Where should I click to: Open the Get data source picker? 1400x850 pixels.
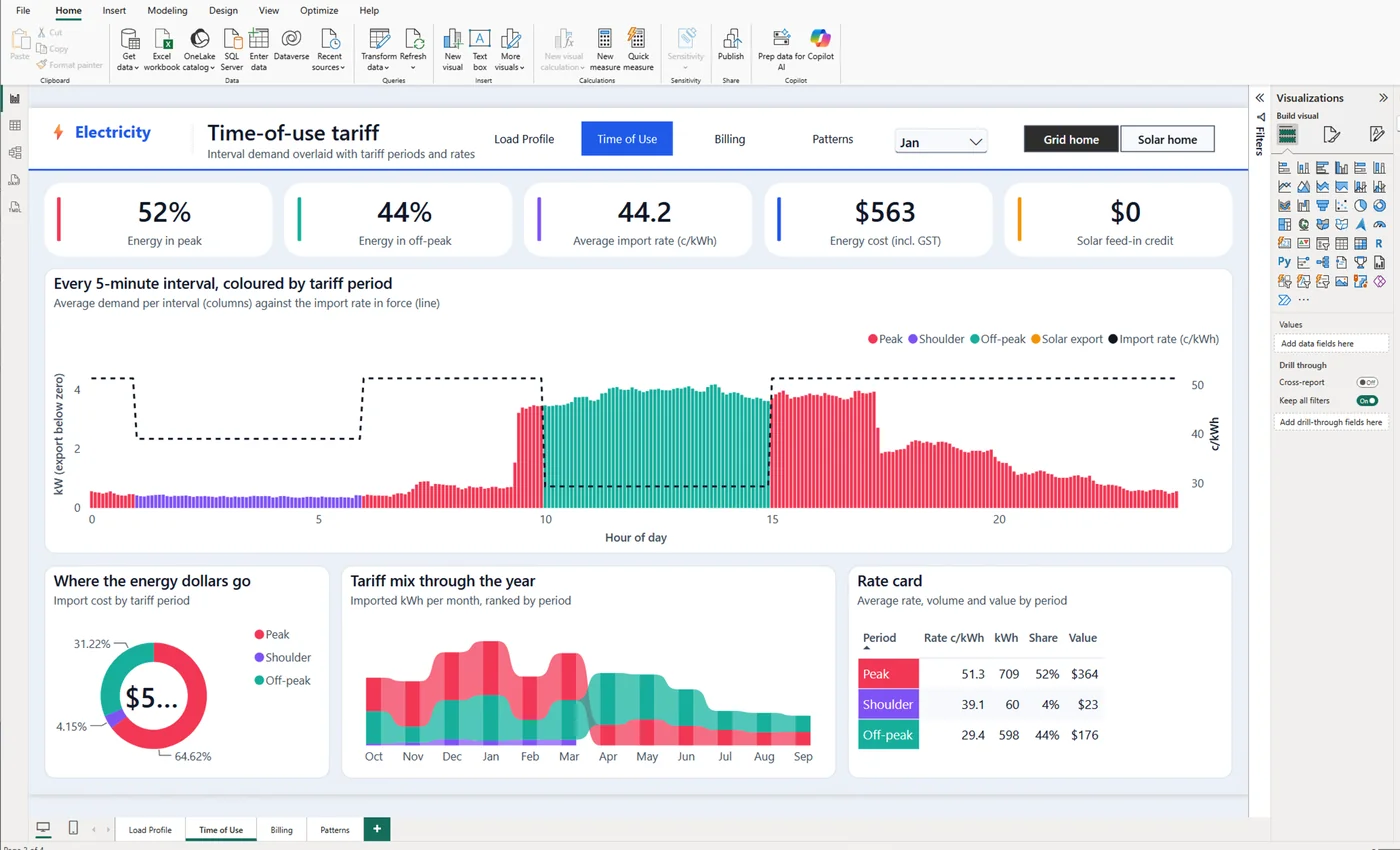(x=130, y=49)
